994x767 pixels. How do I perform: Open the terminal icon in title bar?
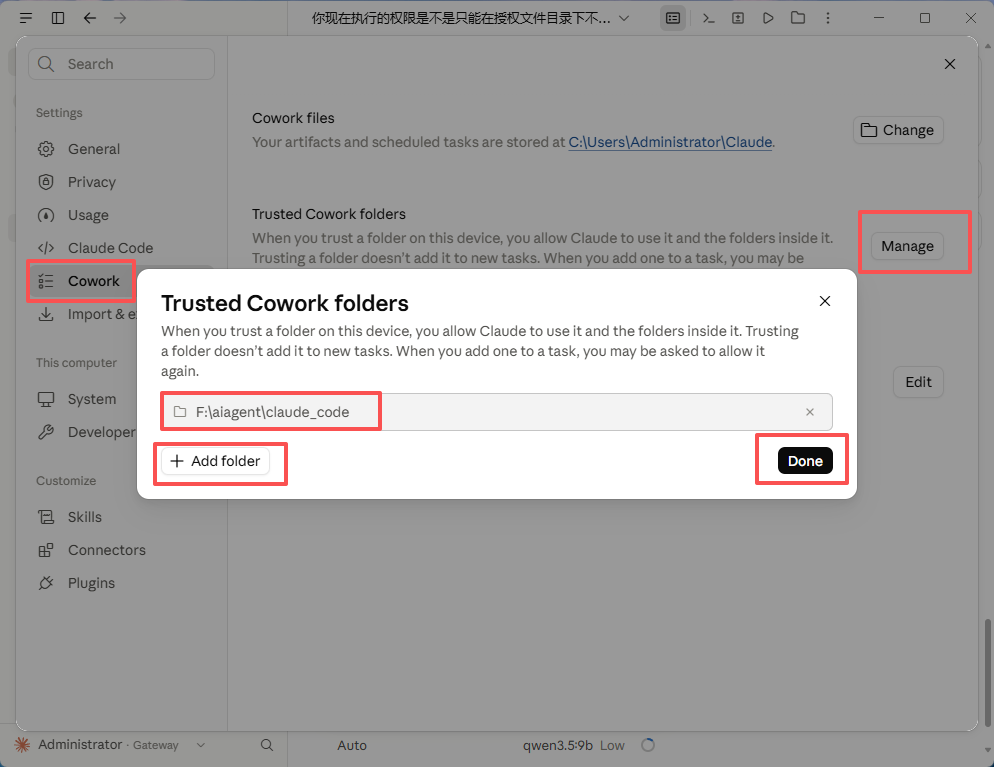click(709, 18)
